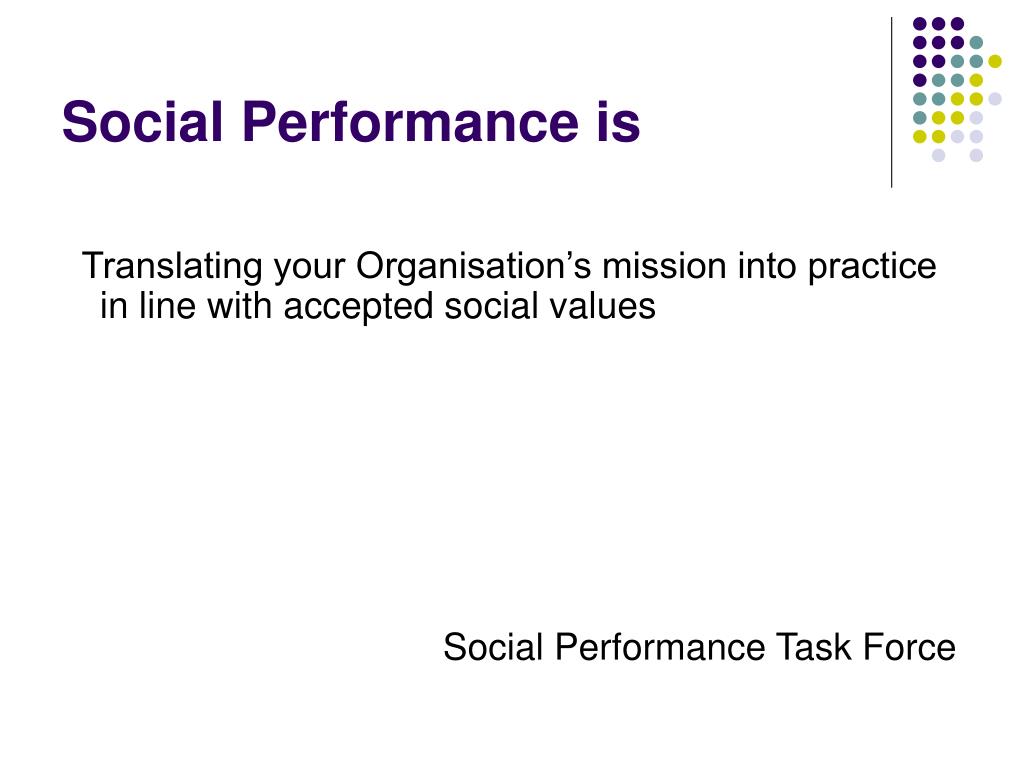
Task: Click the only yellow dot in the fourth row
Action: 976,80
